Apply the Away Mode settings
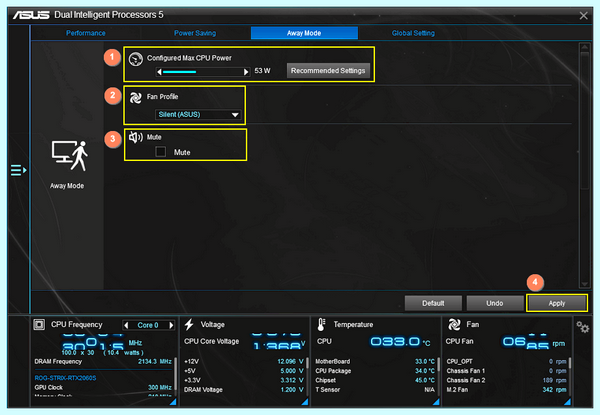This screenshot has width=600, height=415. click(557, 303)
